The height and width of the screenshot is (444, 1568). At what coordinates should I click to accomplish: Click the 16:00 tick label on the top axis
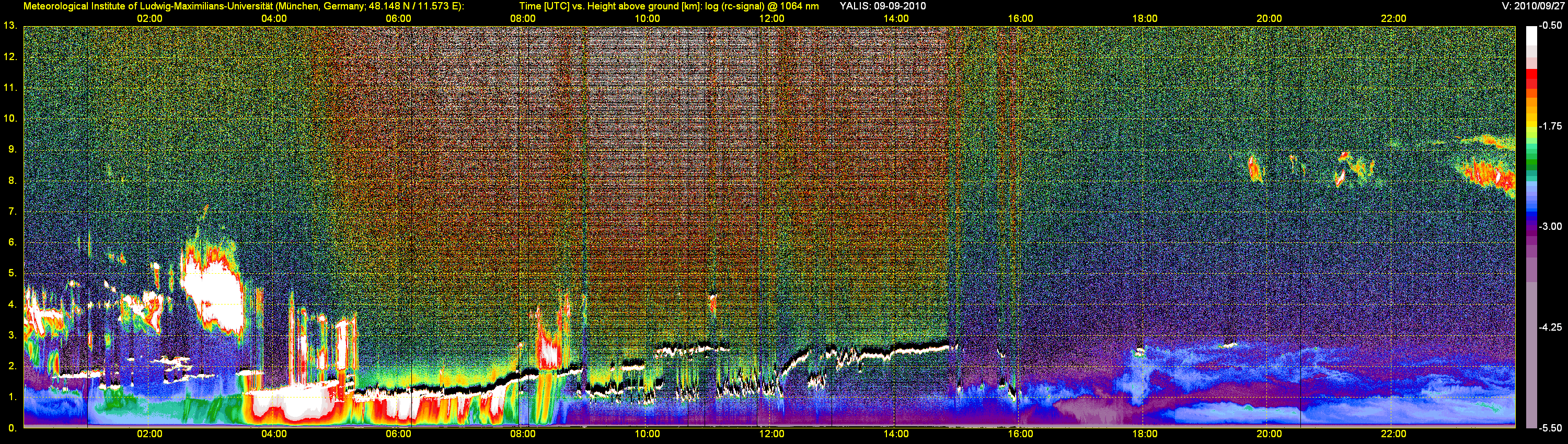pos(1021,19)
